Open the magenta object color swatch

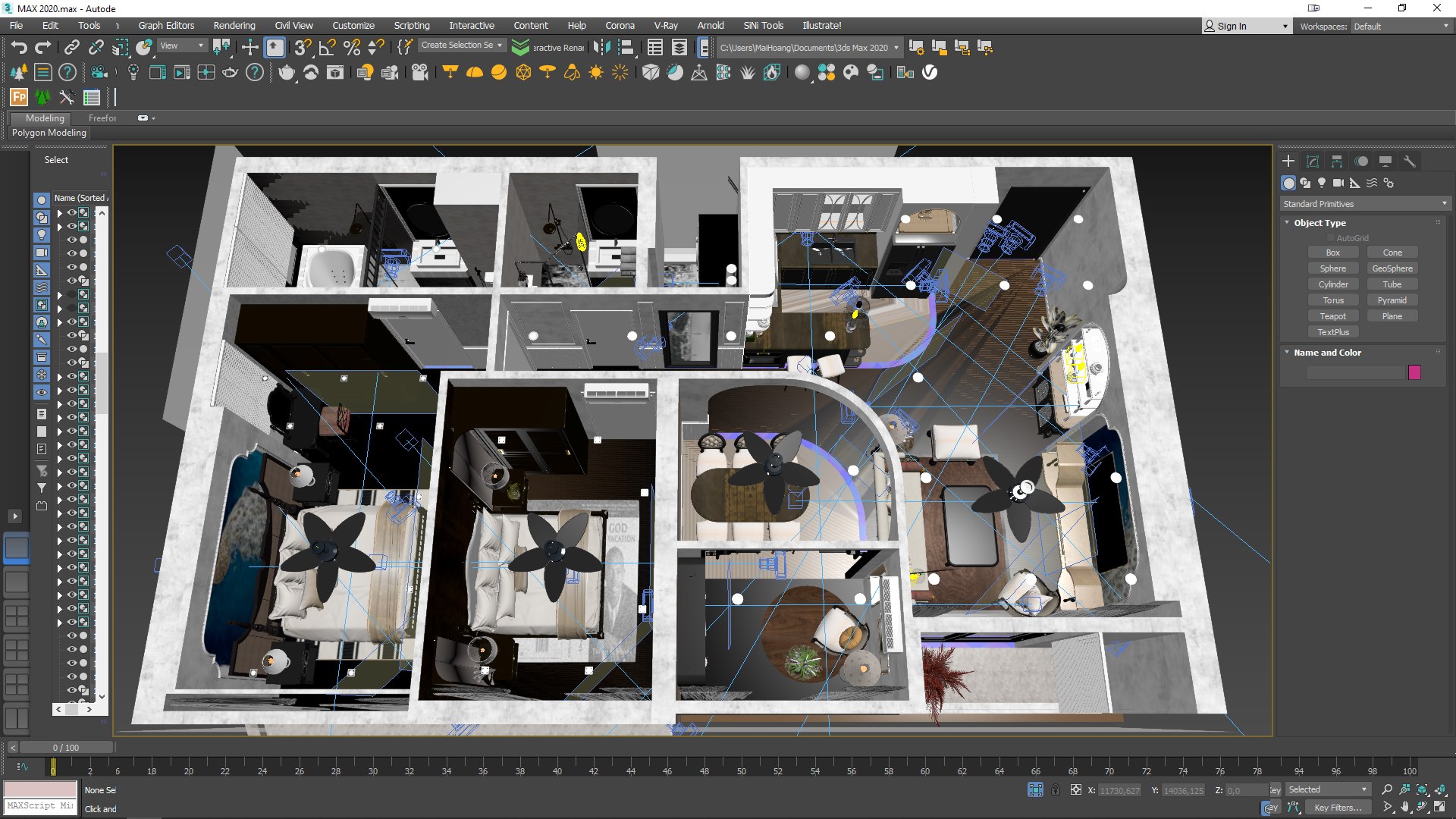tap(1414, 372)
